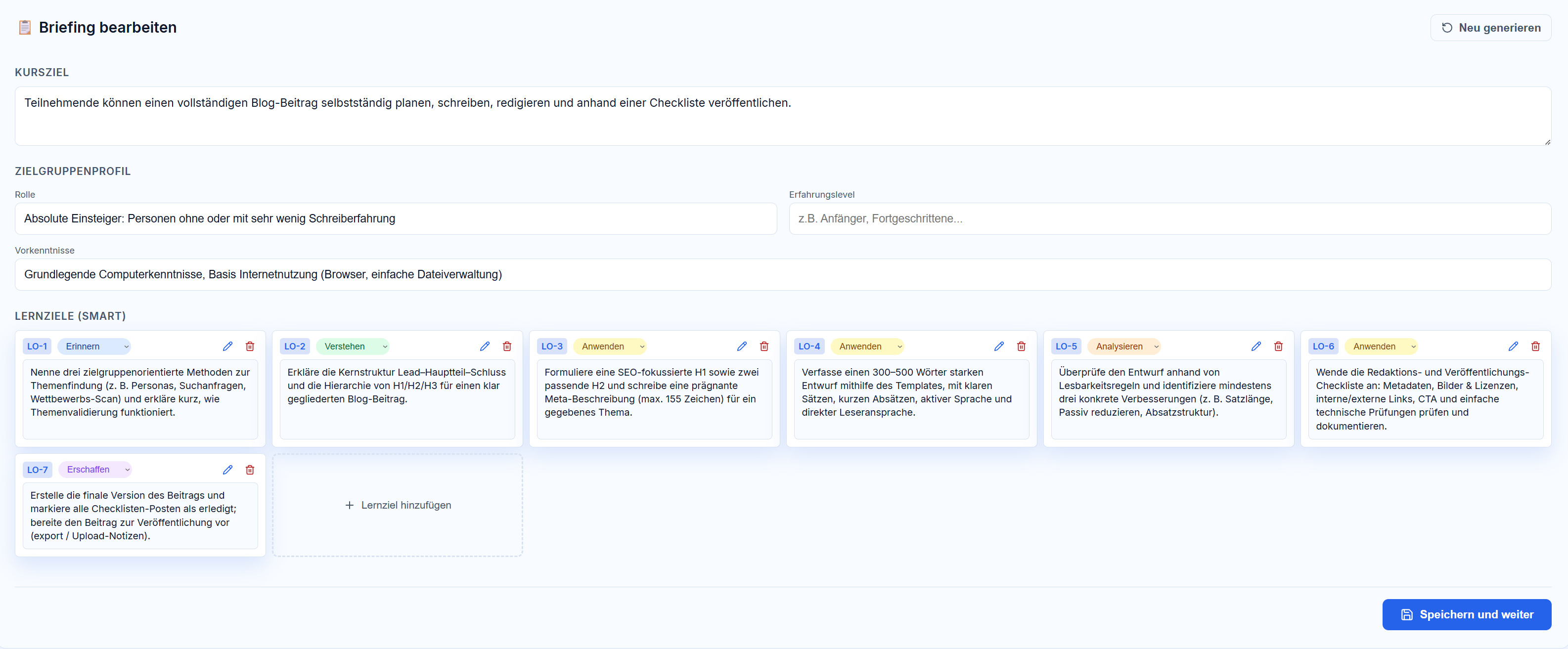Edit LO-3 via the pencil icon
This screenshot has height=649, width=1568.
pyautogui.click(x=741, y=346)
